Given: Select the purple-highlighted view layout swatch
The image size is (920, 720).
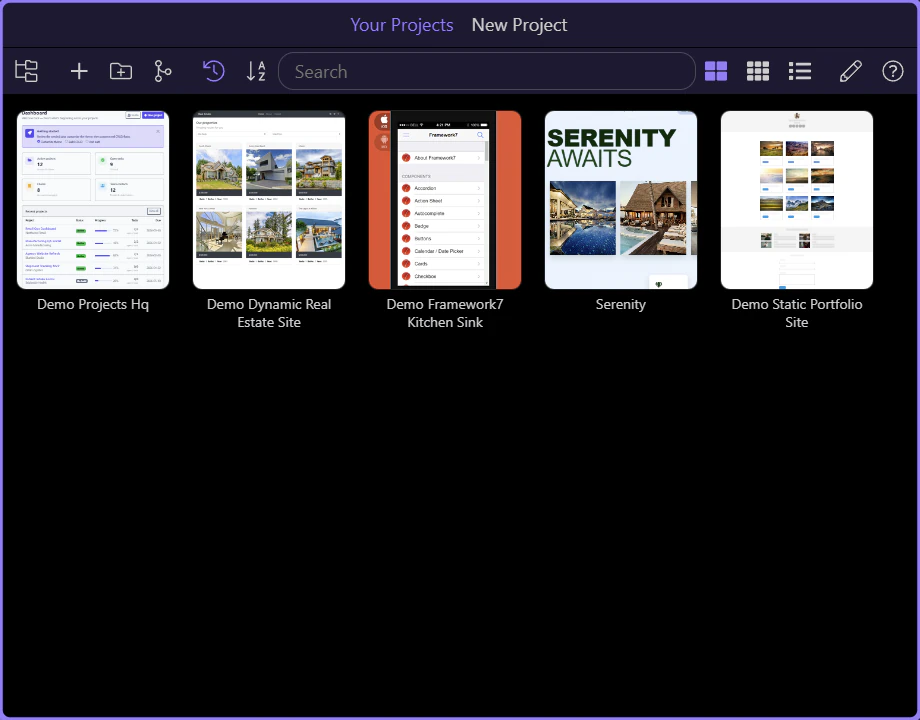Looking at the screenshot, I should point(716,71).
